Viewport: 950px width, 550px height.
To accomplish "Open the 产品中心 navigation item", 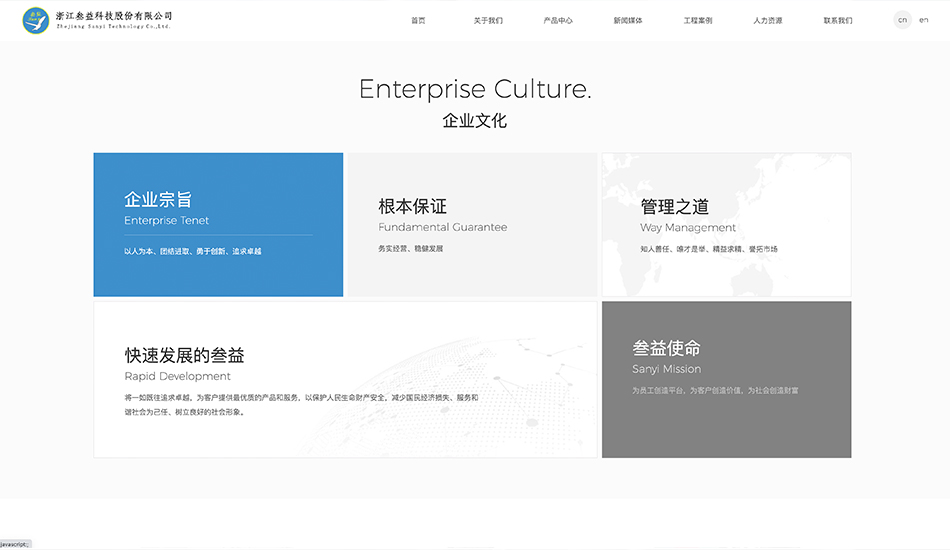I will tap(558, 20).
